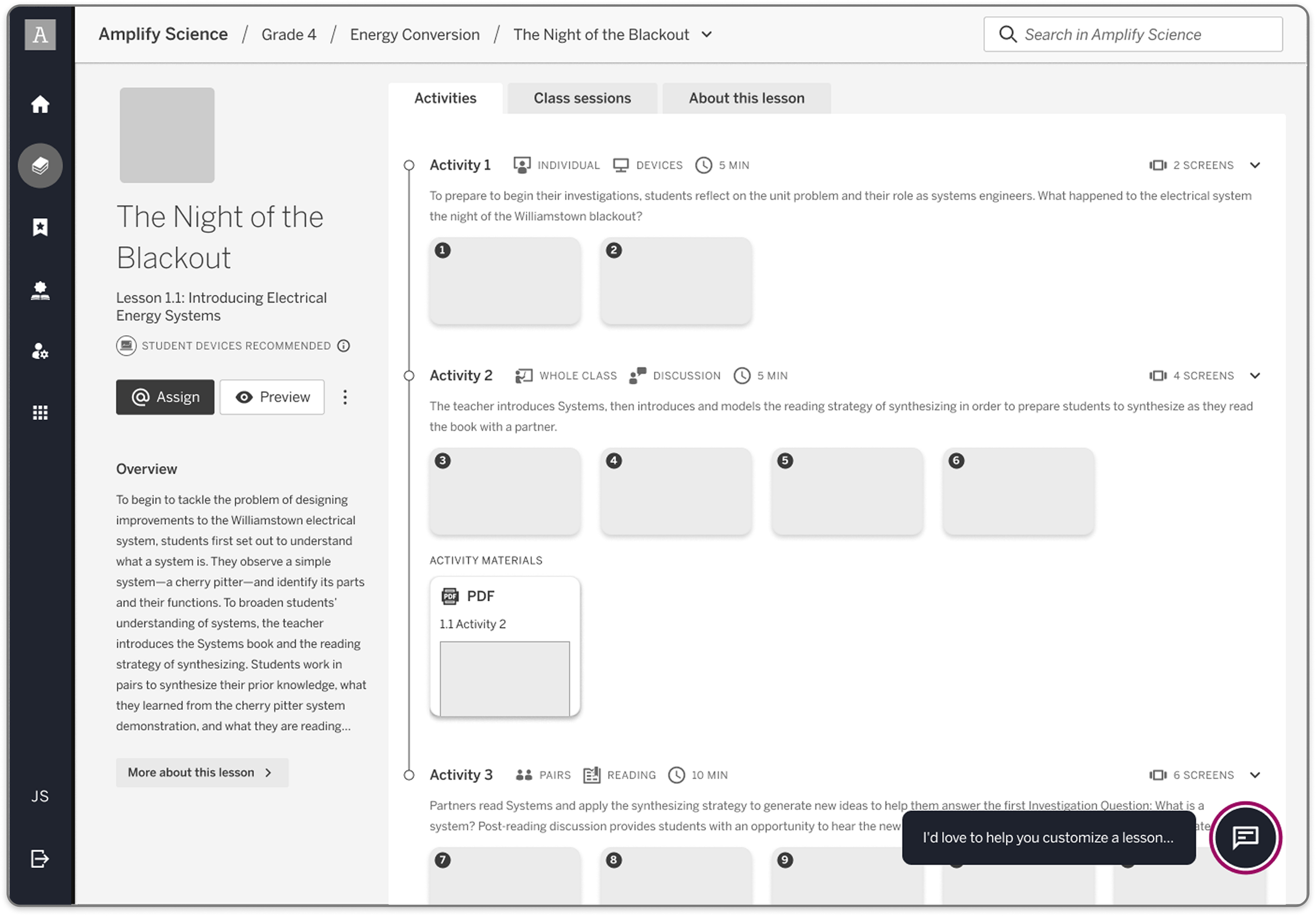Click More about this lesson
1316x916 pixels.
pos(202,773)
